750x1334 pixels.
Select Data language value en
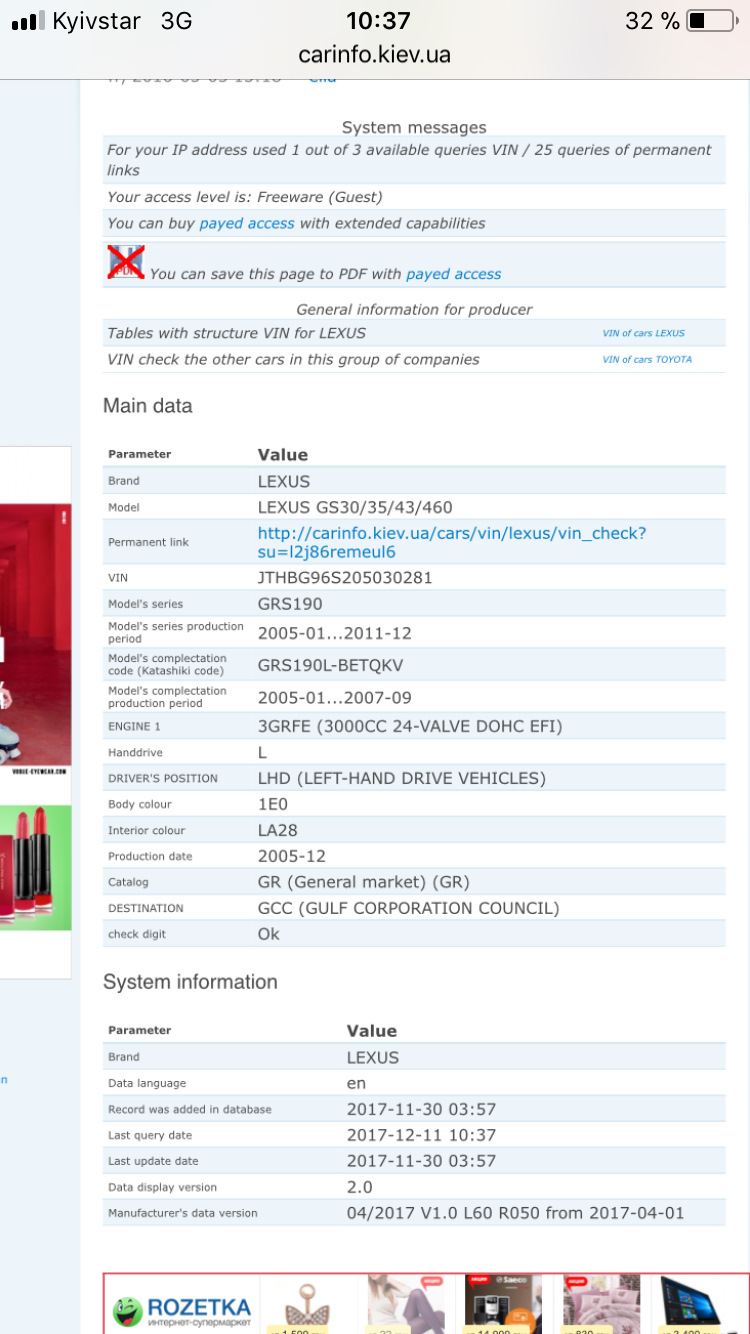[357, 1083]
